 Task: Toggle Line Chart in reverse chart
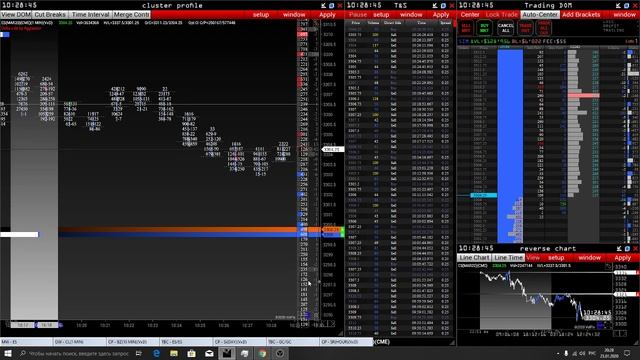474,258
